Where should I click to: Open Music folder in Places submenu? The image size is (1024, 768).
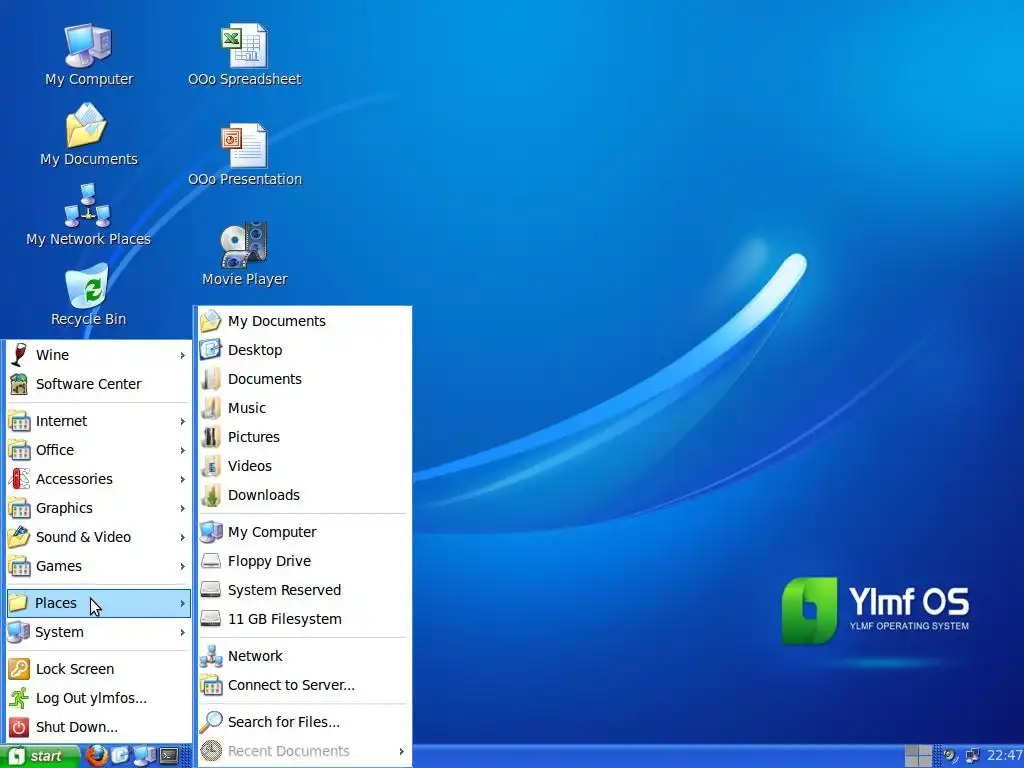(x=303, y=408)
